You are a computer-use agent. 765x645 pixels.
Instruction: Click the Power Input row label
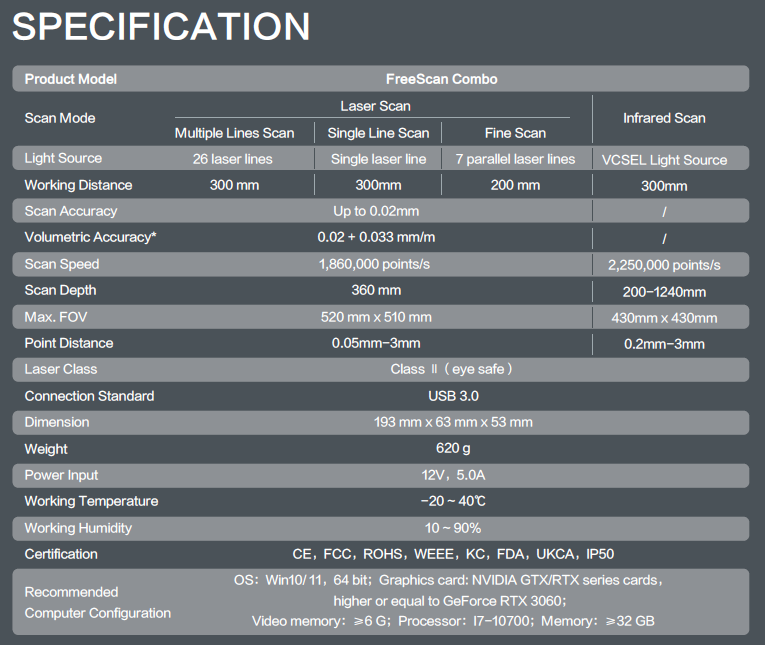pos(61,475)
